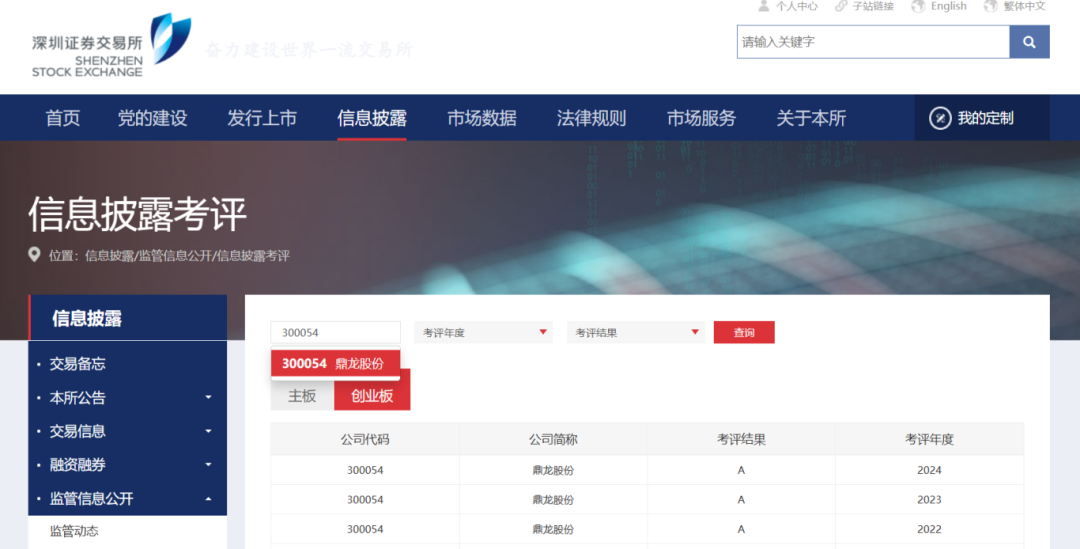Viewport: 1080px width, 549px height.
Task: Switch to 繁体中文 version
Action: coord(1024,6)
